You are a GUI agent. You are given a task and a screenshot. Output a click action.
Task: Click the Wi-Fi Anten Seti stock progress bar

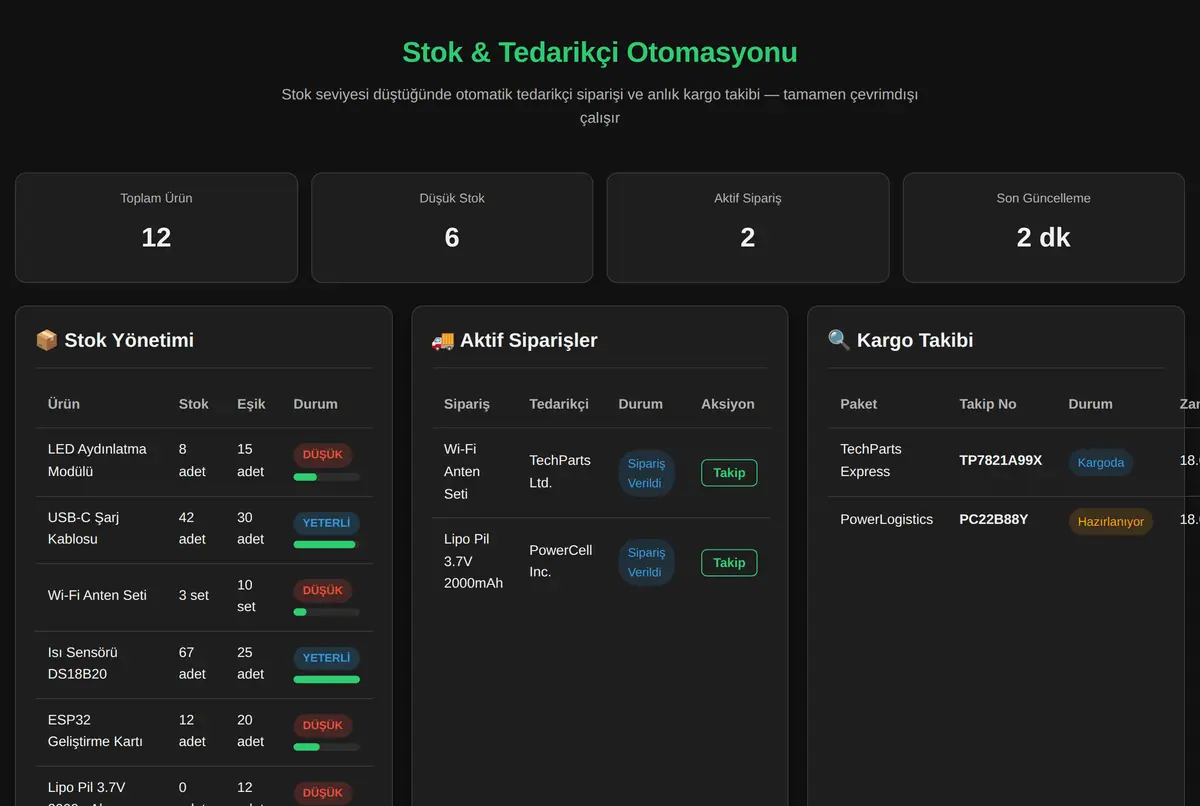326,612
